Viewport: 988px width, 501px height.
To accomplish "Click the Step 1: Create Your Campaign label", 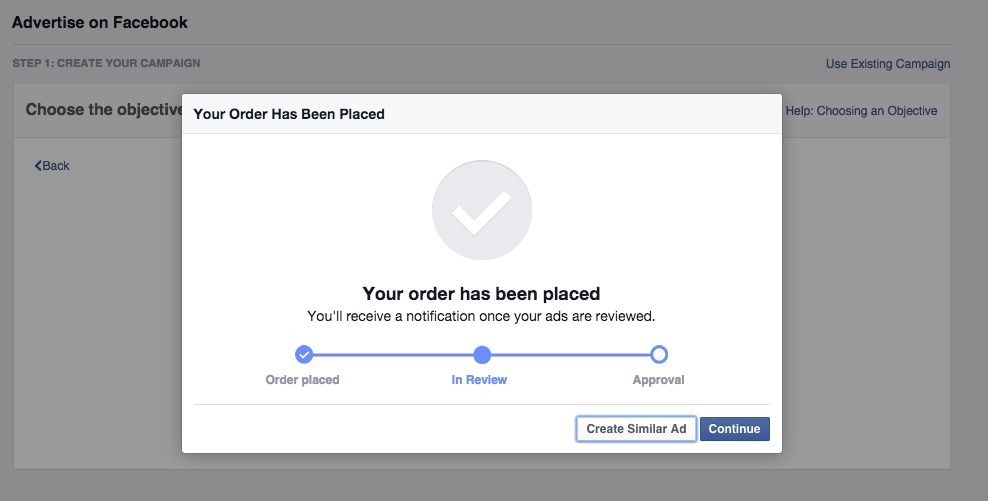I will [106, 63].
